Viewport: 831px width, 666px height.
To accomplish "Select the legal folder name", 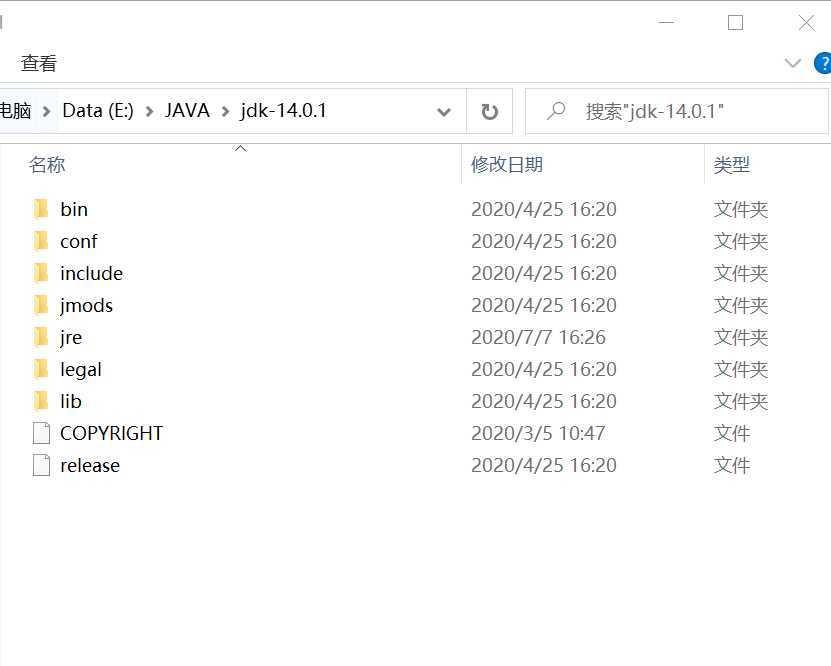I will tap(81, 369).
